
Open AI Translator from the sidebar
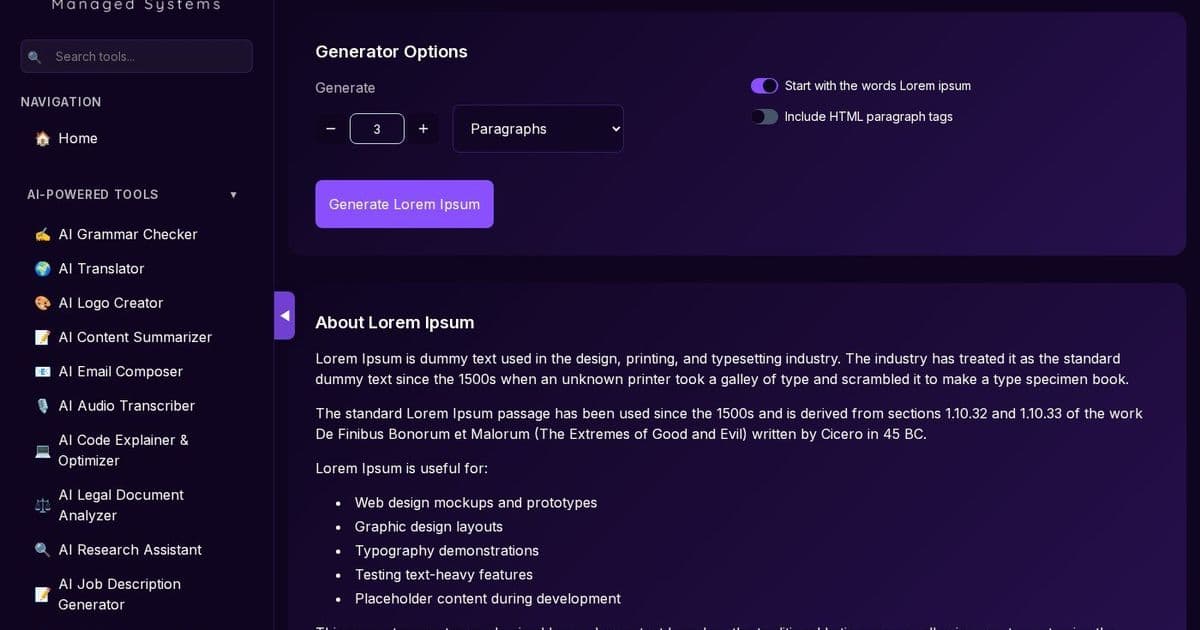101,268
